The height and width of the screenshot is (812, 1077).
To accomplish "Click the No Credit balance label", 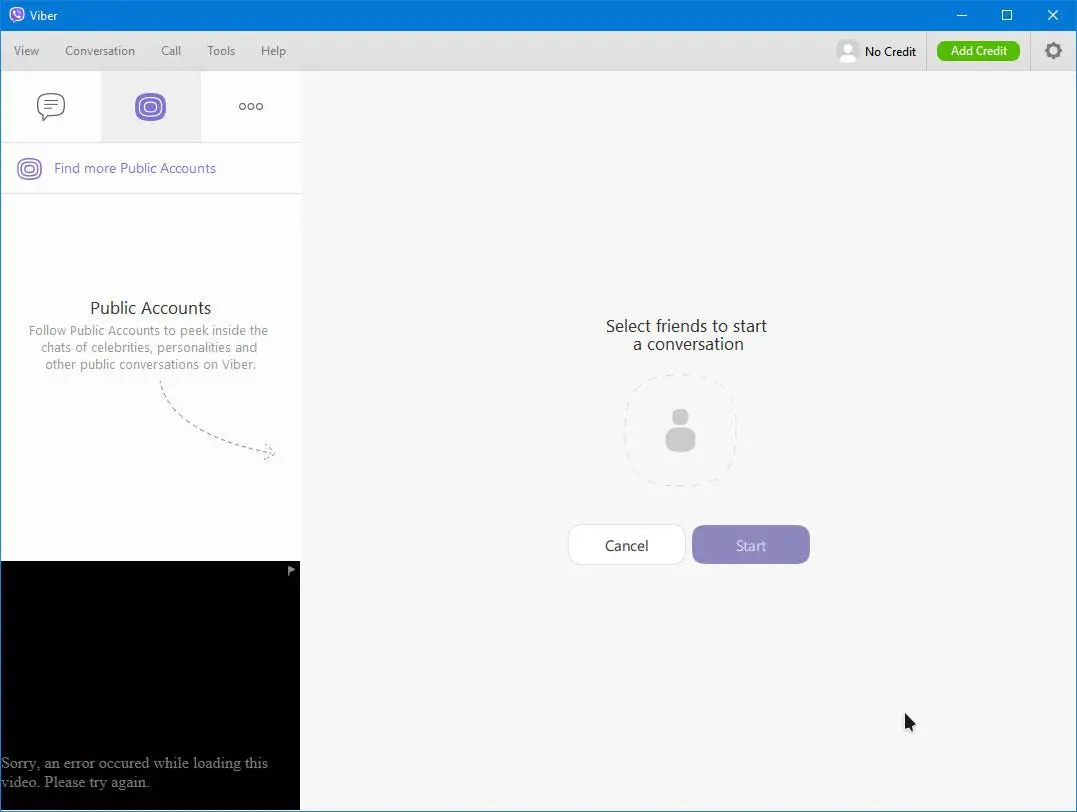I will coord(890,52).
